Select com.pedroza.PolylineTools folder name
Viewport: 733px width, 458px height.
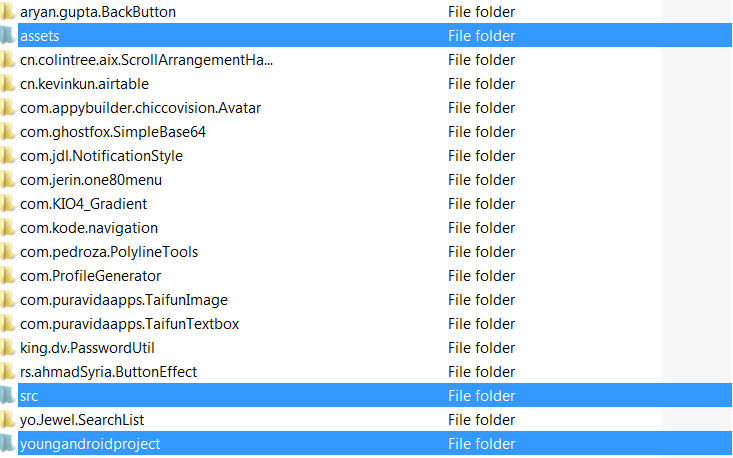click(109, 252)
